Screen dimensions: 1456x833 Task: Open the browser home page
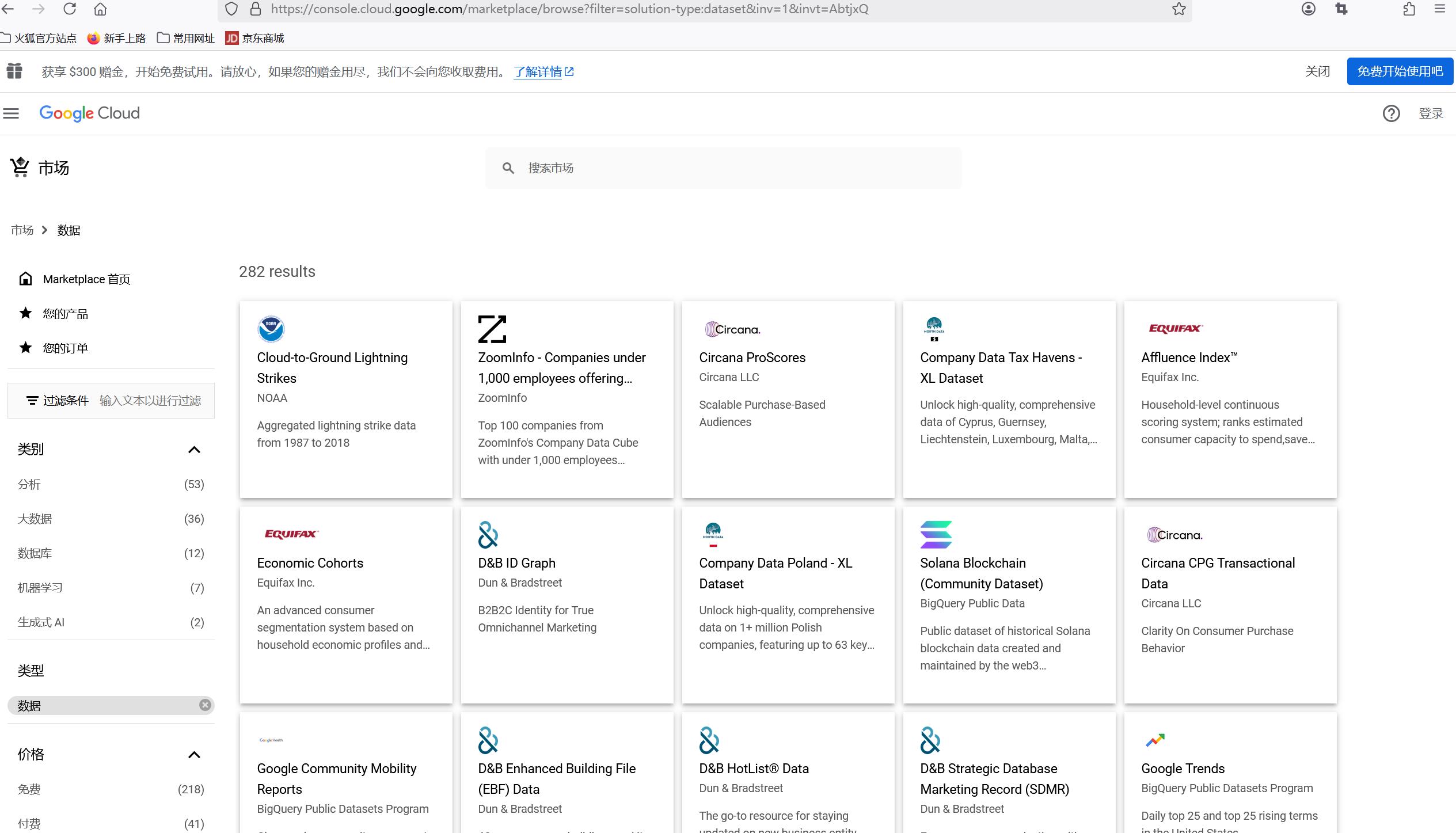tap(100, 9)
